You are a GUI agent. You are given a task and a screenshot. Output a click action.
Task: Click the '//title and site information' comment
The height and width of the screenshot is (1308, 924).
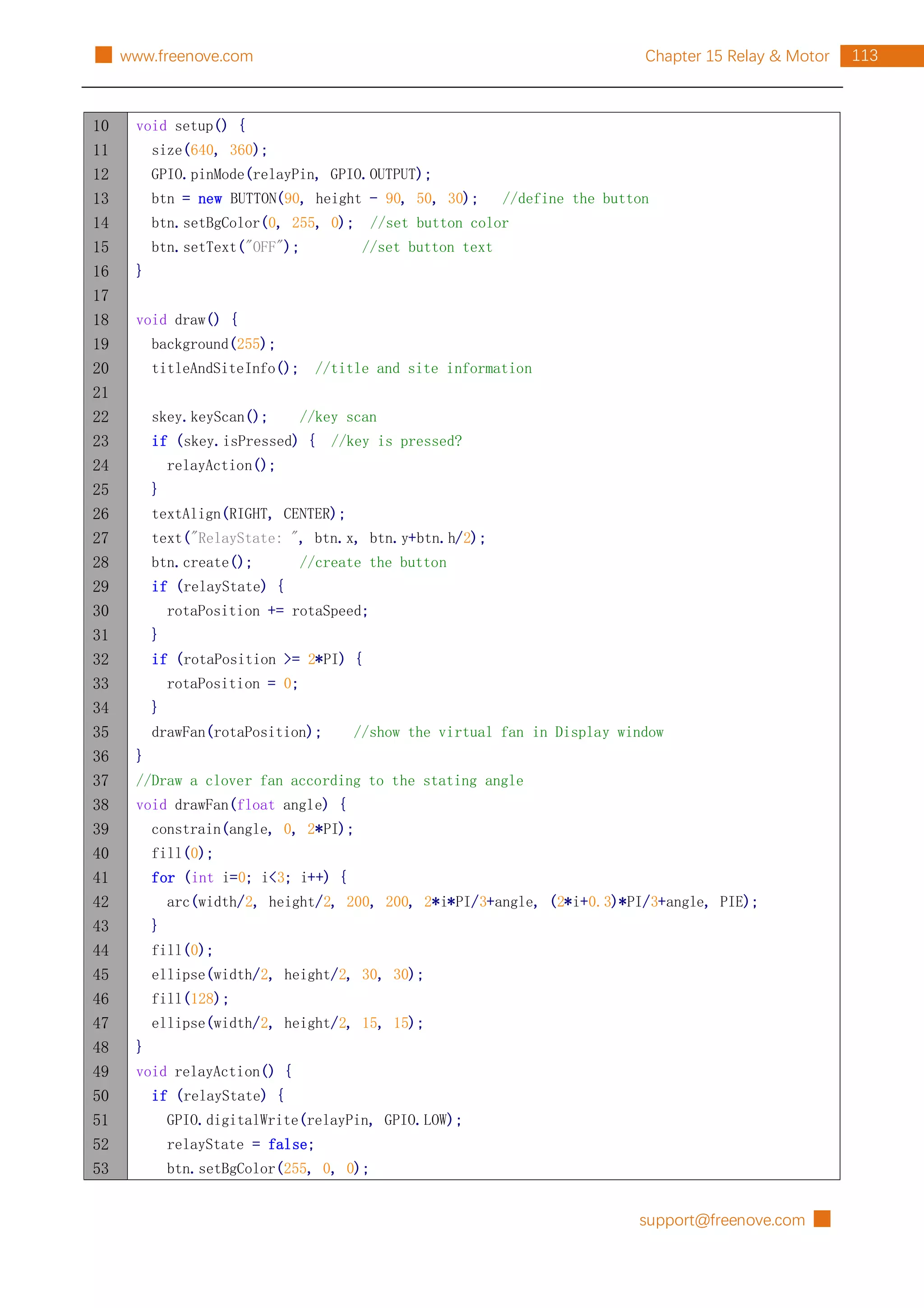424,369
